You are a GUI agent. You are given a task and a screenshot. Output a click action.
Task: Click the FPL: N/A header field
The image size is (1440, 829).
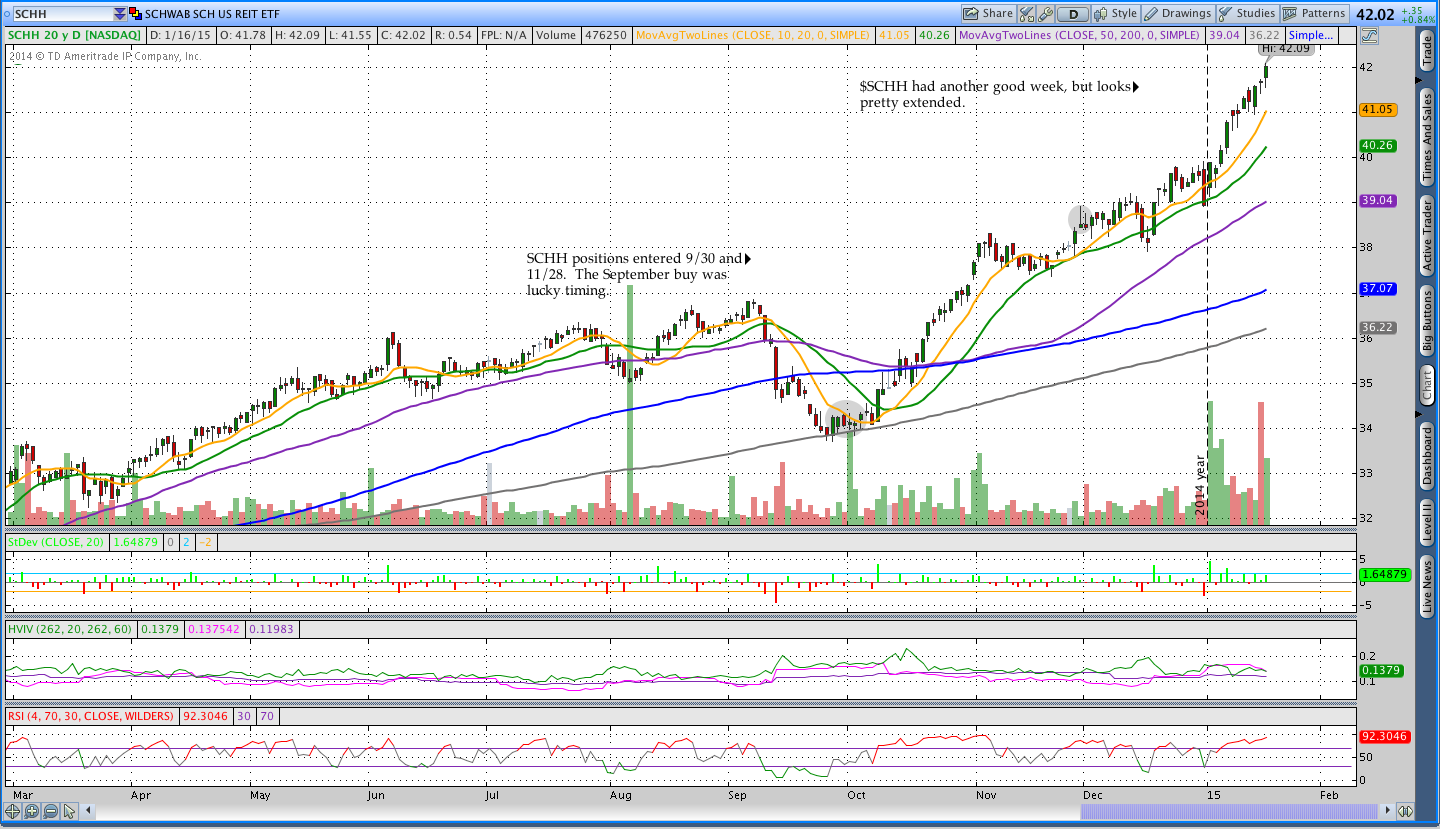503,35
